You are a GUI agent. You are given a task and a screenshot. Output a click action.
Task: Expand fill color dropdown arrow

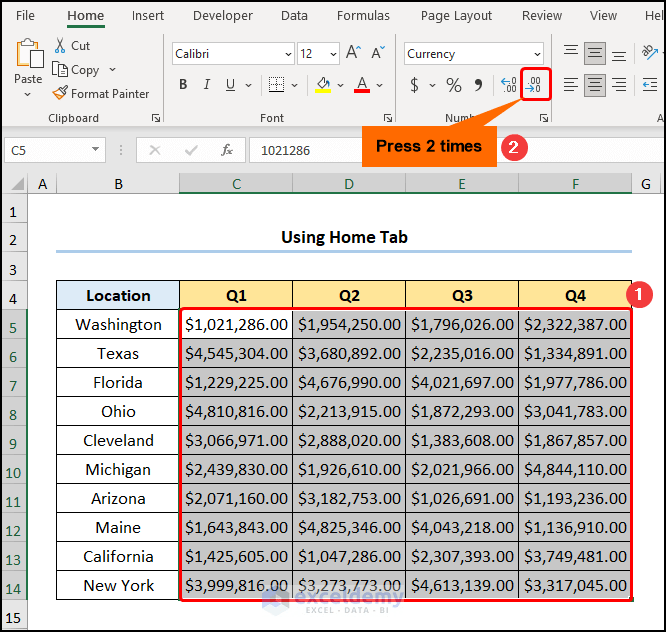tap(341, 85)
